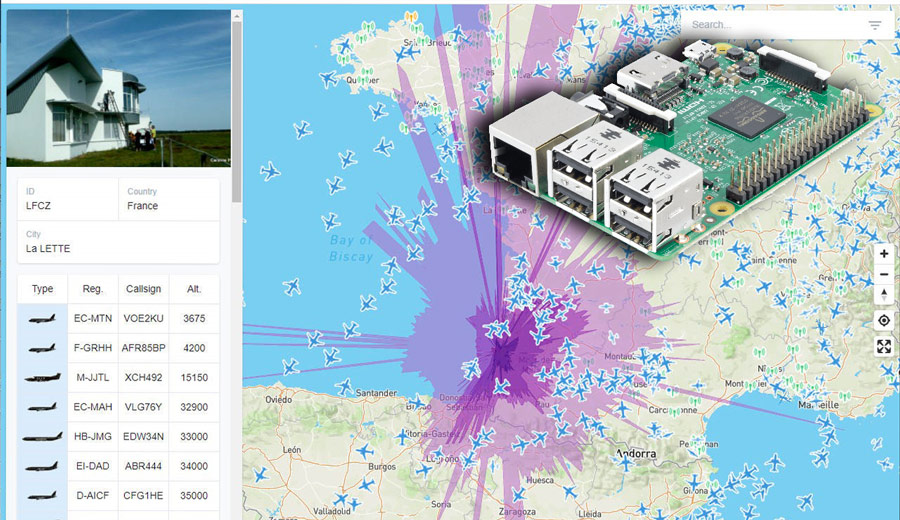Select the EI-DAD registration entry
The width and height of the screenshot is (900, 520).
point(92,466)
